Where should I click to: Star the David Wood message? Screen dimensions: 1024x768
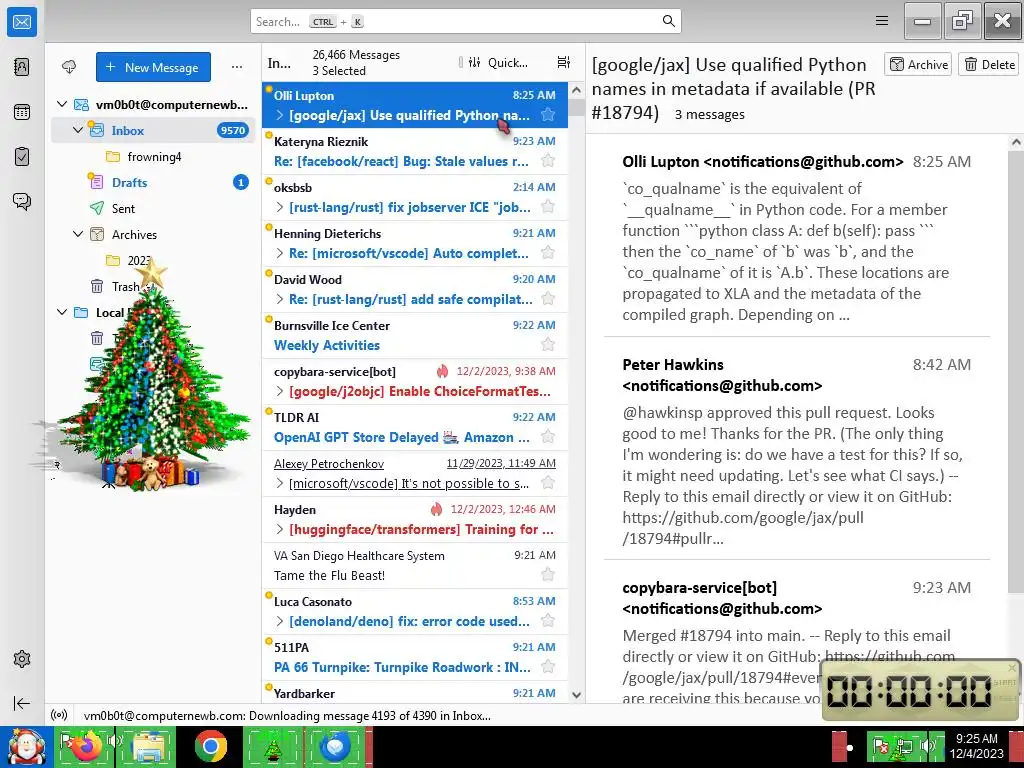(x=548, y=299)
